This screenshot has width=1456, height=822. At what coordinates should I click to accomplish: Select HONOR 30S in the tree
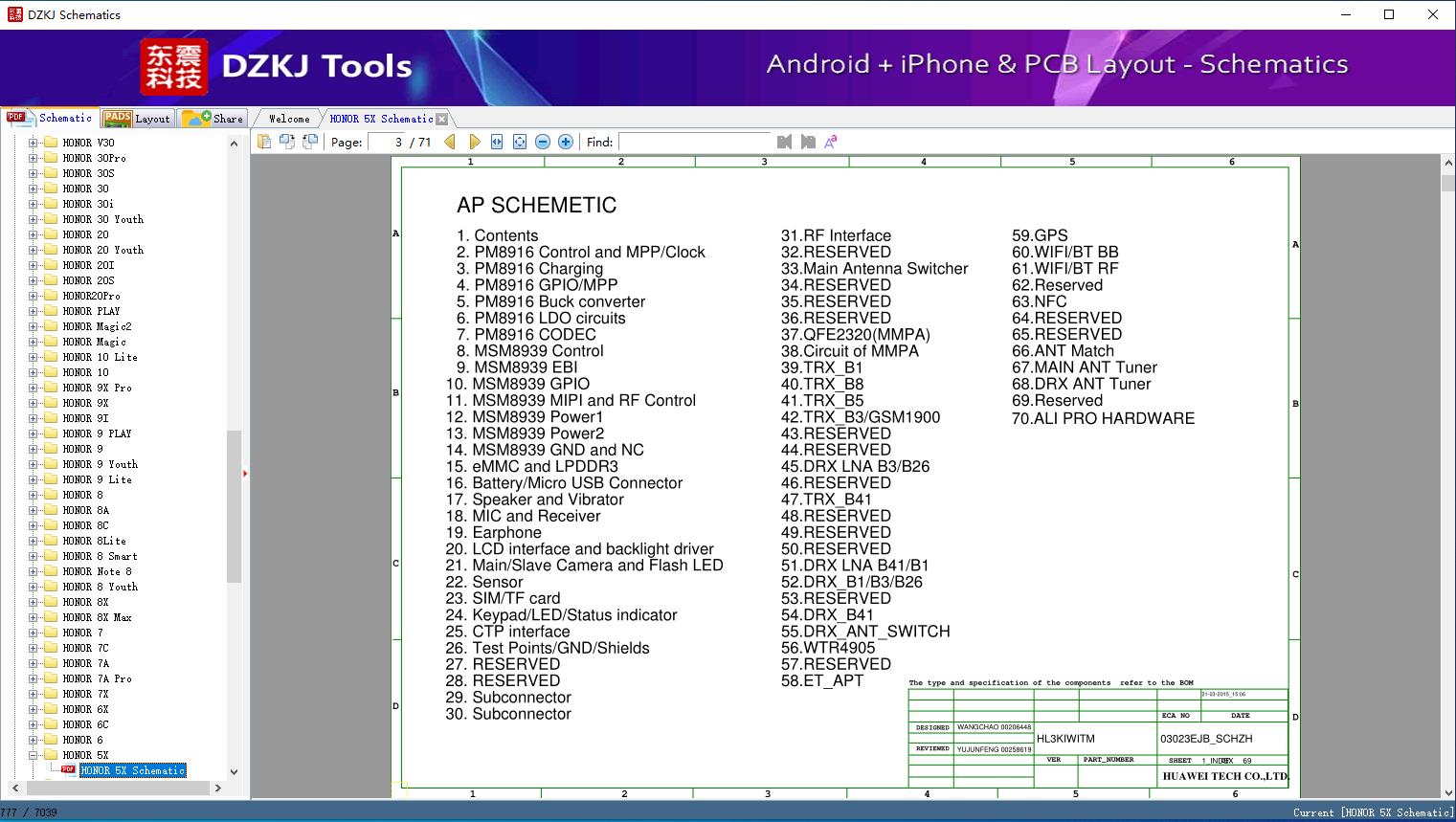[88, 173]
